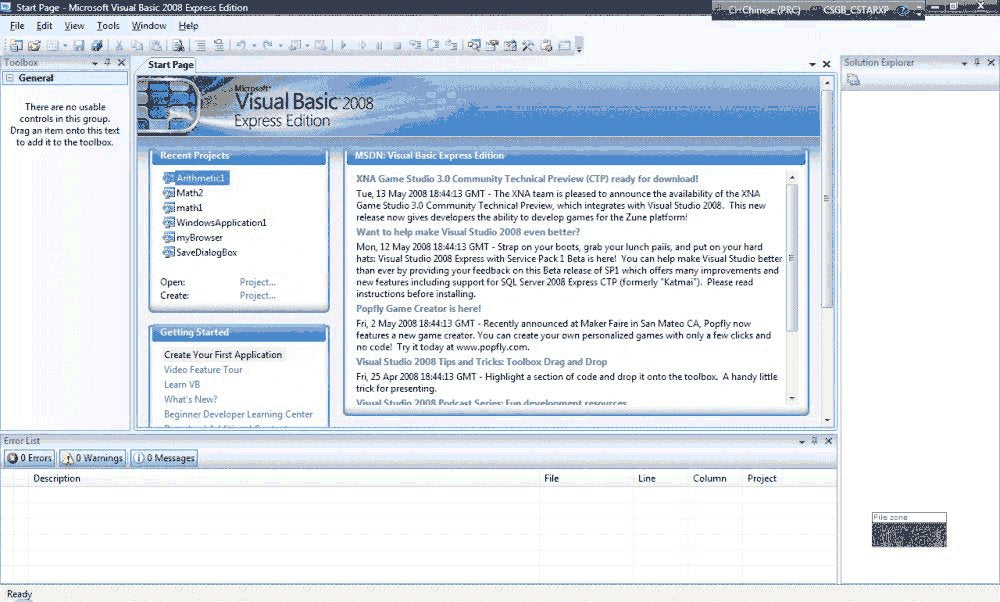Open the active files dropdown beside Start Page tab
Screen dimensions: 1000x602
click(x=812, y=64)
